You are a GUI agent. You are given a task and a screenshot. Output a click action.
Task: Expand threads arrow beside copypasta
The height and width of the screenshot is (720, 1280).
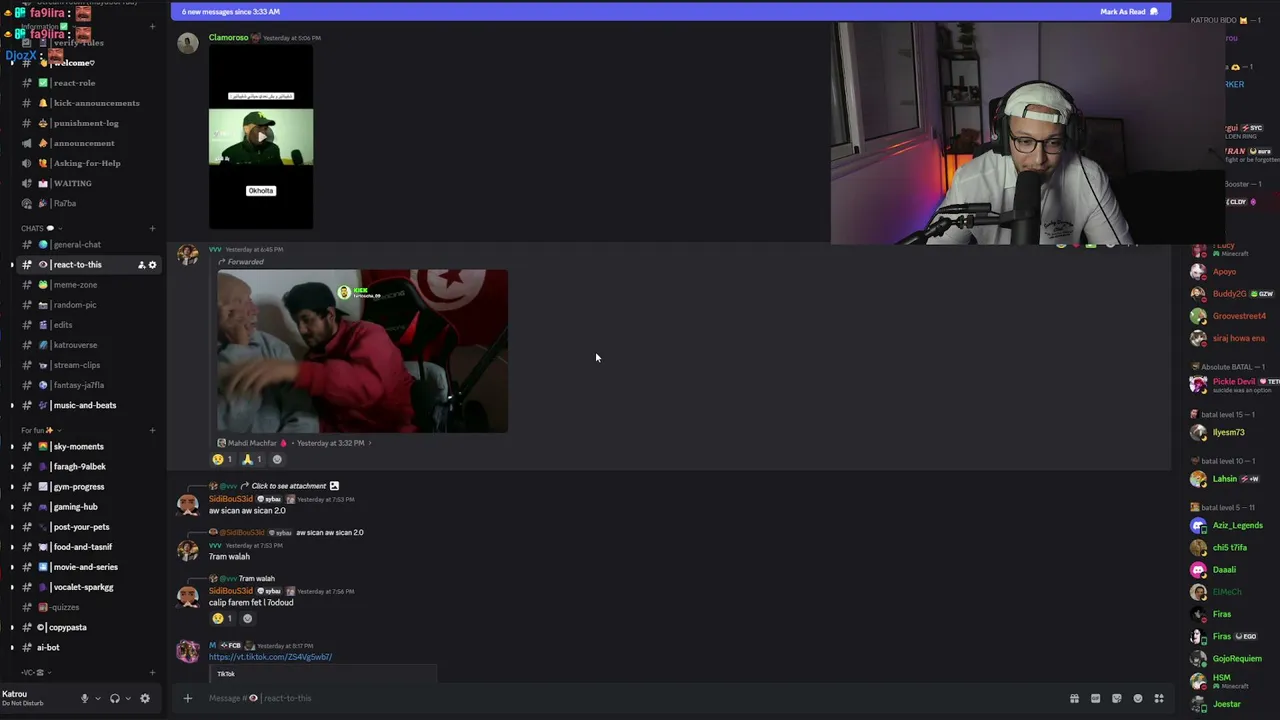[x=12, y=627]
